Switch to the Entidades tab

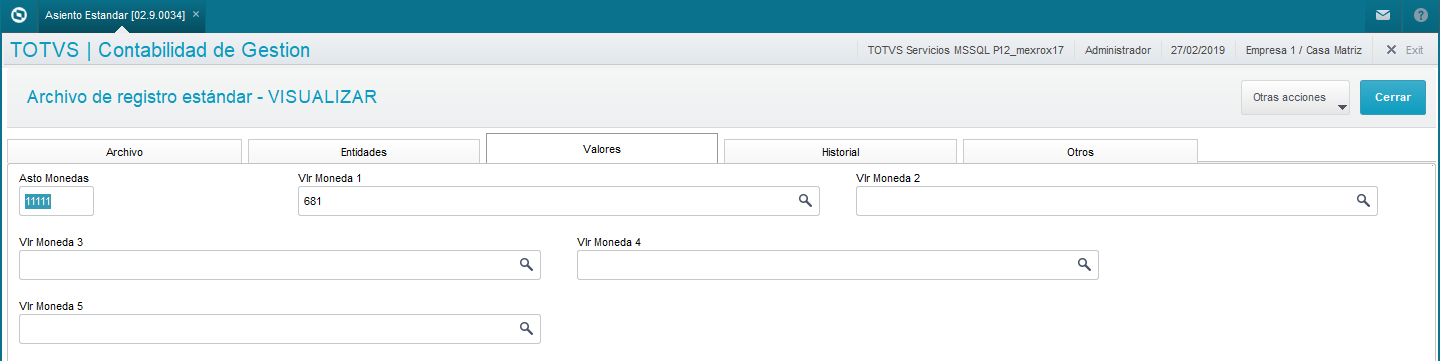[x=364, y=152]
